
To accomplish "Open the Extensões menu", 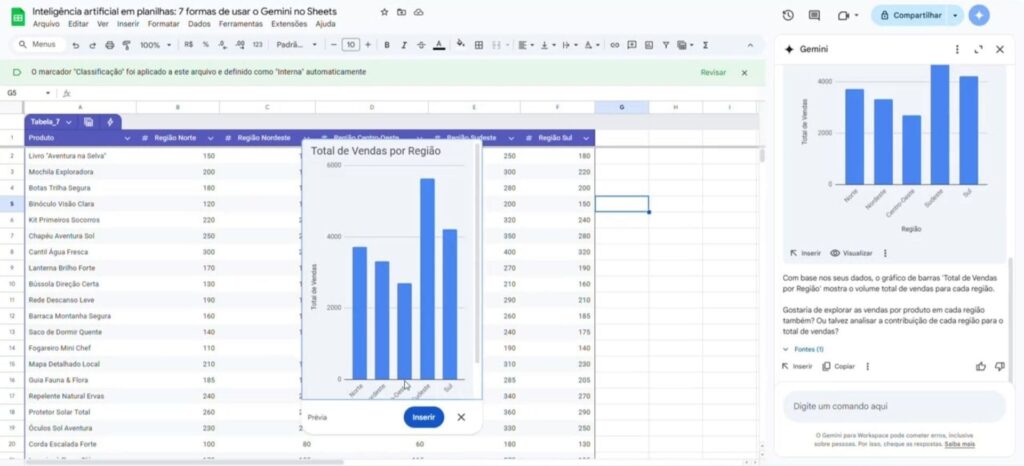I will pyautogui.click(x=289, y=24).
